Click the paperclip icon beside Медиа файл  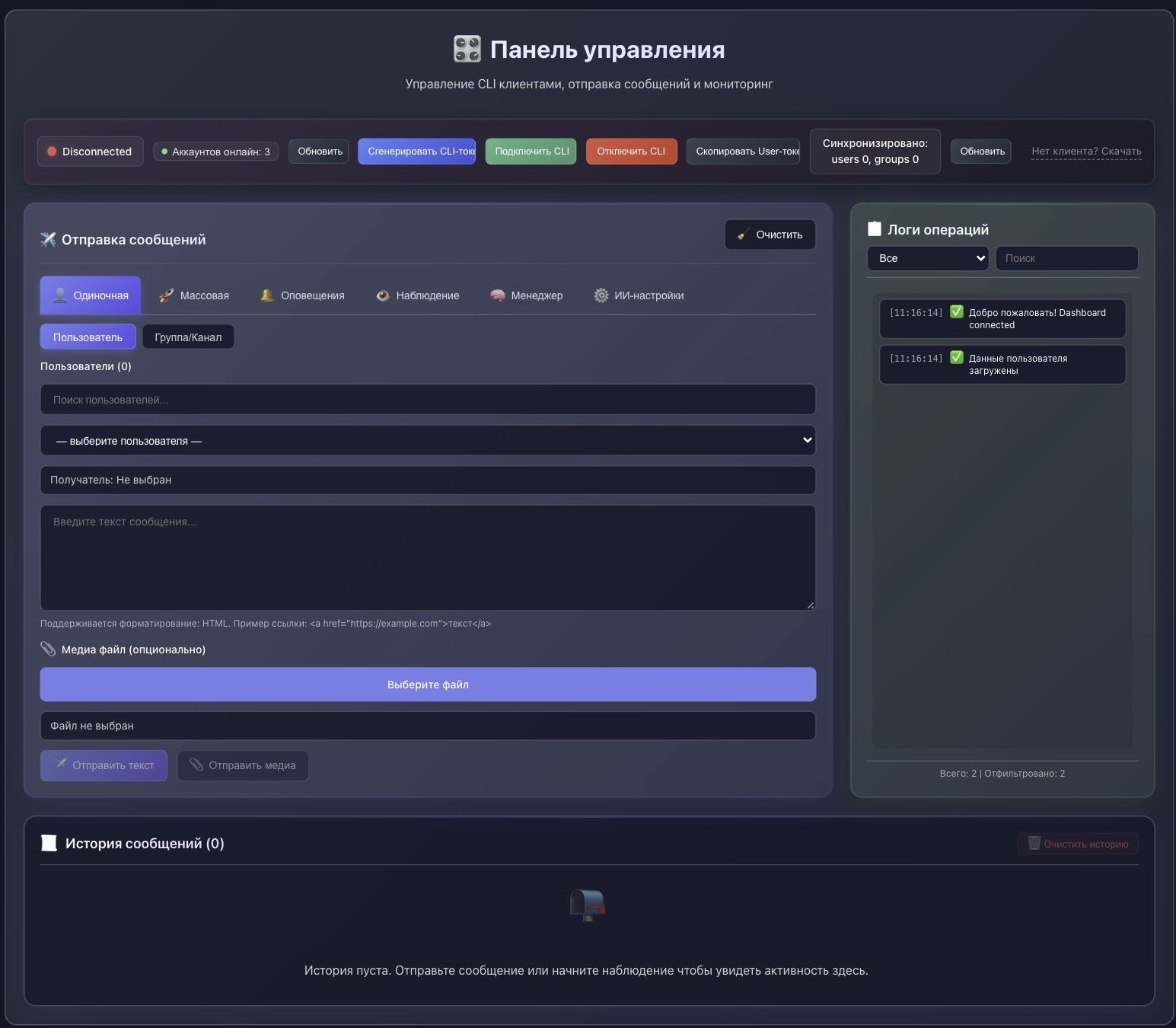point(48,649)
